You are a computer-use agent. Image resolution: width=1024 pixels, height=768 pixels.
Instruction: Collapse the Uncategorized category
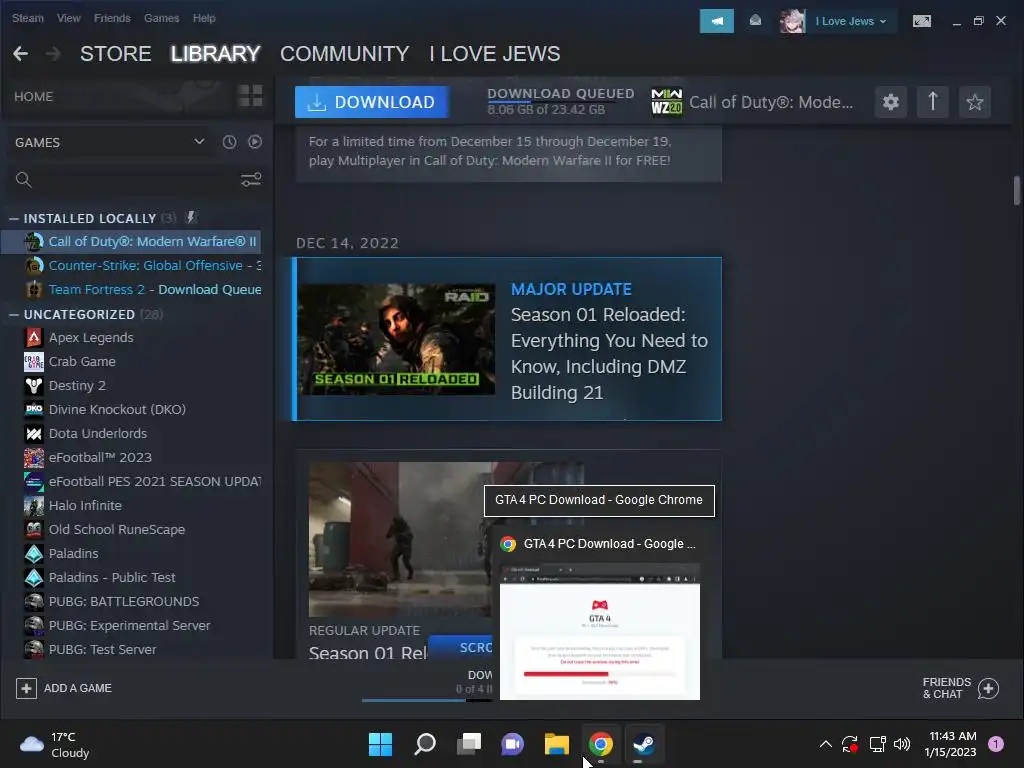[14, 315]
